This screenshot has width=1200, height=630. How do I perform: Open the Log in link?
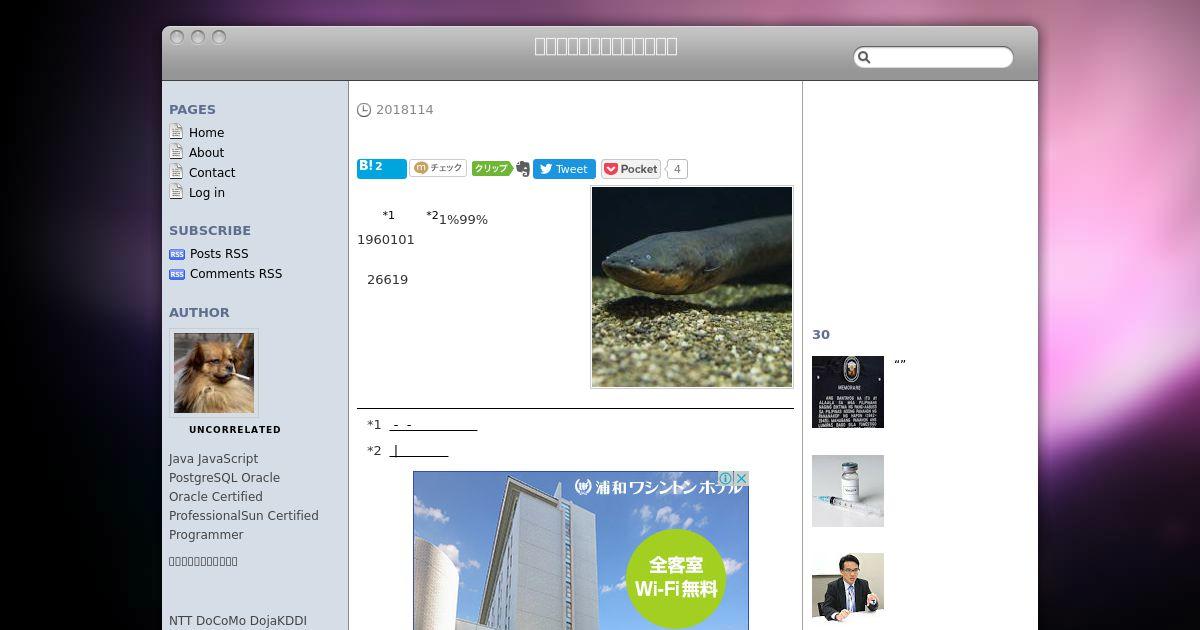(207, 192)
